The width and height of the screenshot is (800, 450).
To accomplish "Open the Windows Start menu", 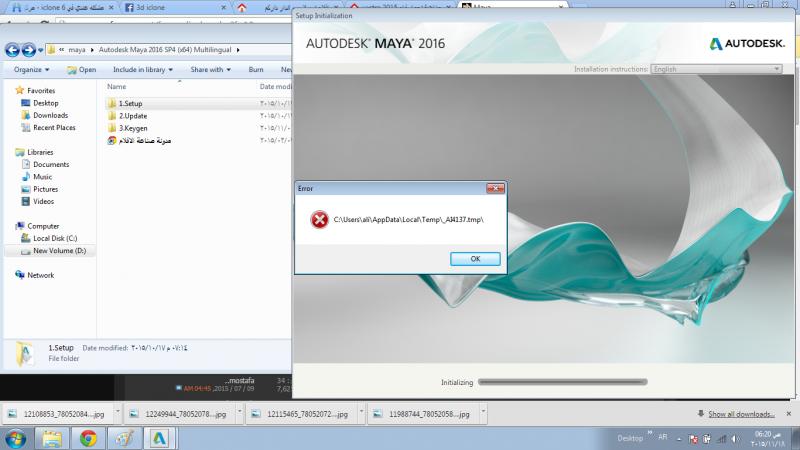I will (x=16, y=438).
